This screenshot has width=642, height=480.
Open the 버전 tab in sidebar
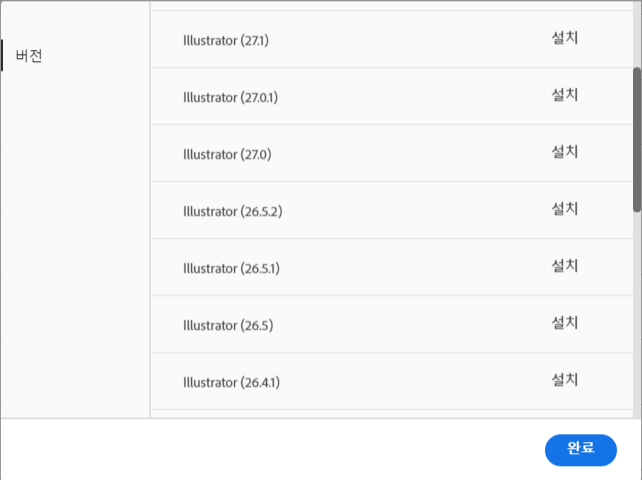pos(30,56)
